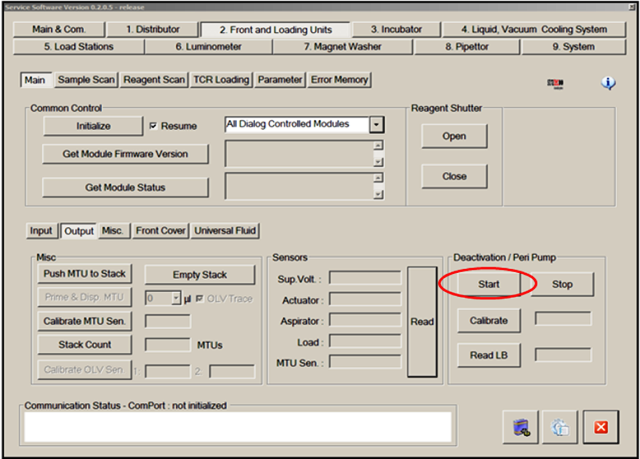640x459 pixels.
Task: Click the Stack Count MTUs field
Action: tap(167, 345)
